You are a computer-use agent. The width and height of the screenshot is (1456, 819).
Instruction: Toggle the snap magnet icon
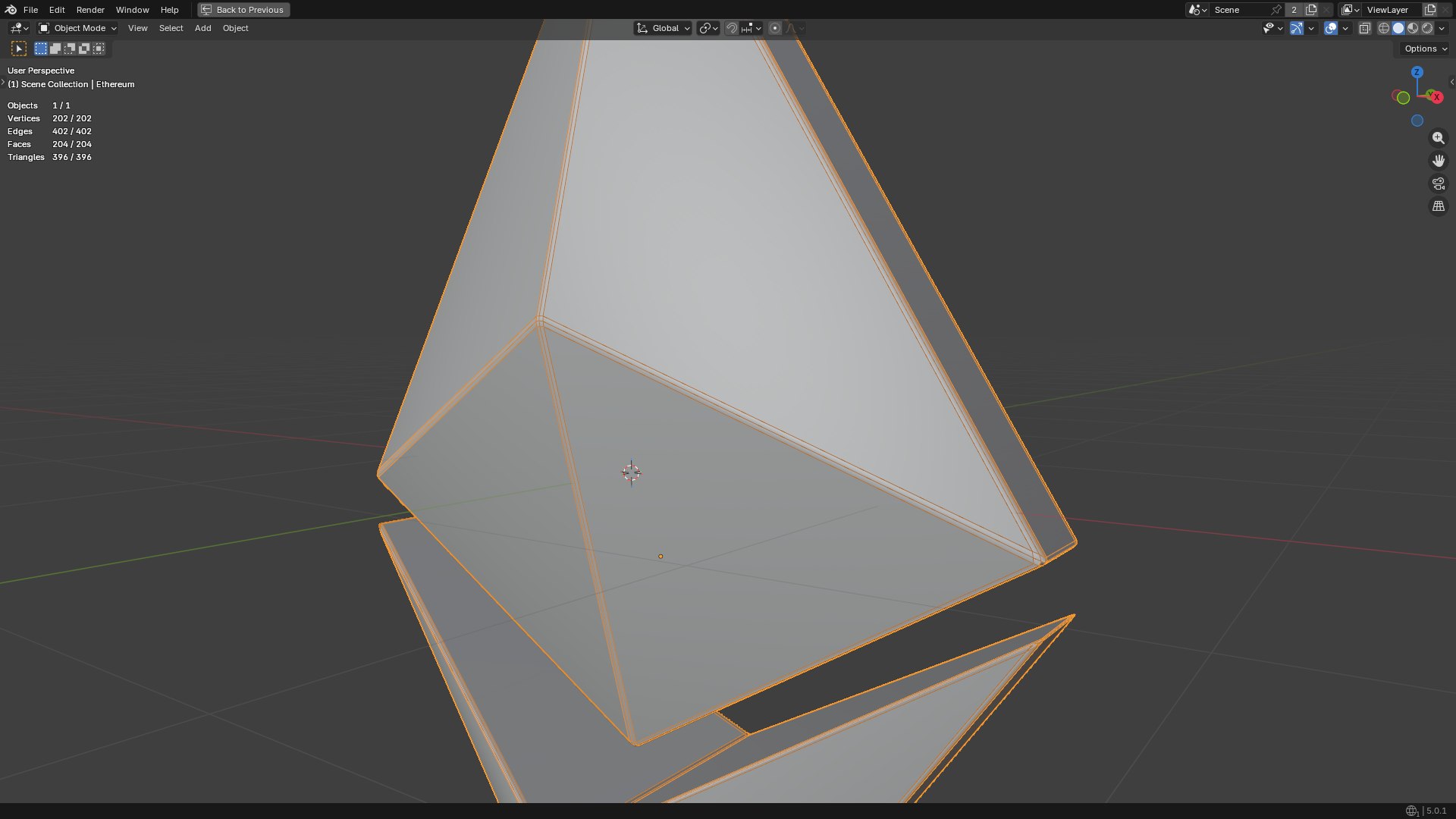pyautogui.click(x=731, y=28)
